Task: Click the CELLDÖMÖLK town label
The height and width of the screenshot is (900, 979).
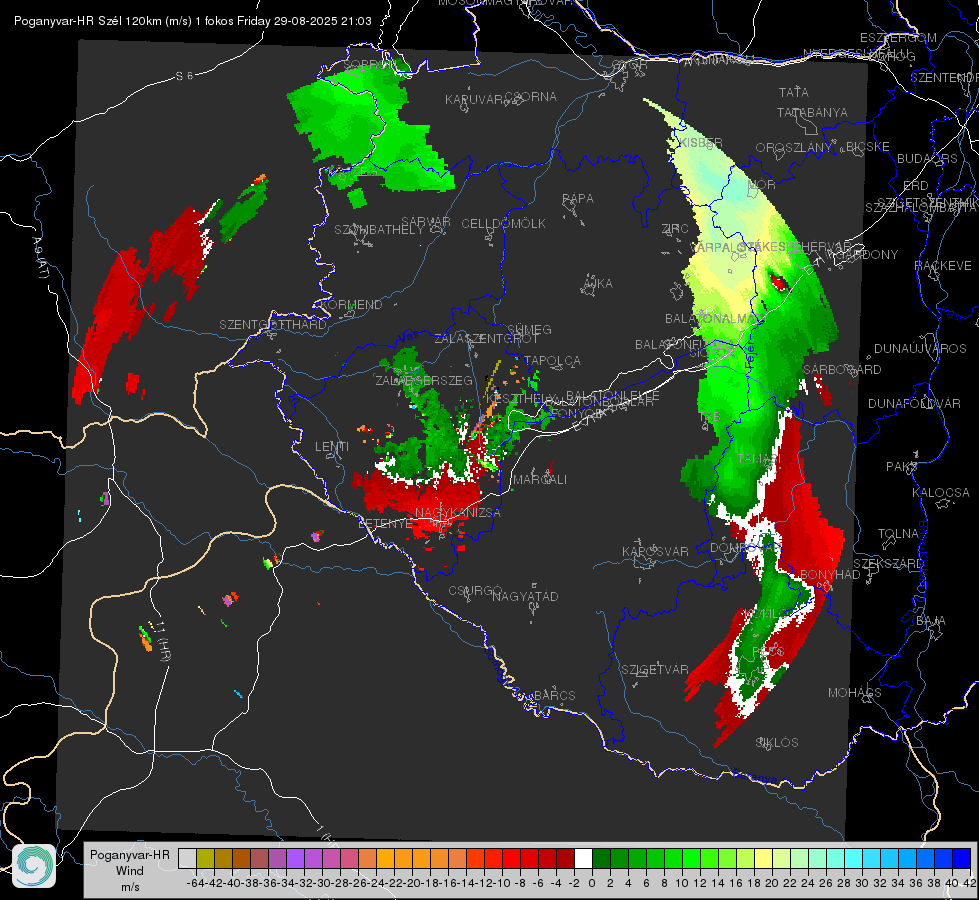Action: [x=503, y=224]
